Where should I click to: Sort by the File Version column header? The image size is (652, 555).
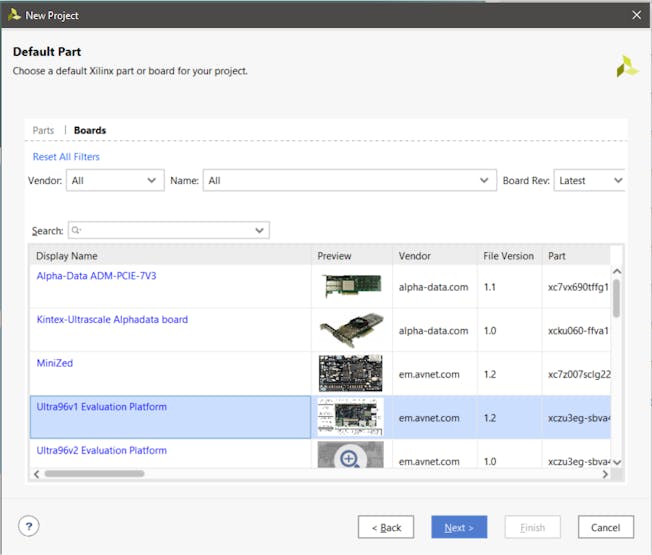[509, 256]
